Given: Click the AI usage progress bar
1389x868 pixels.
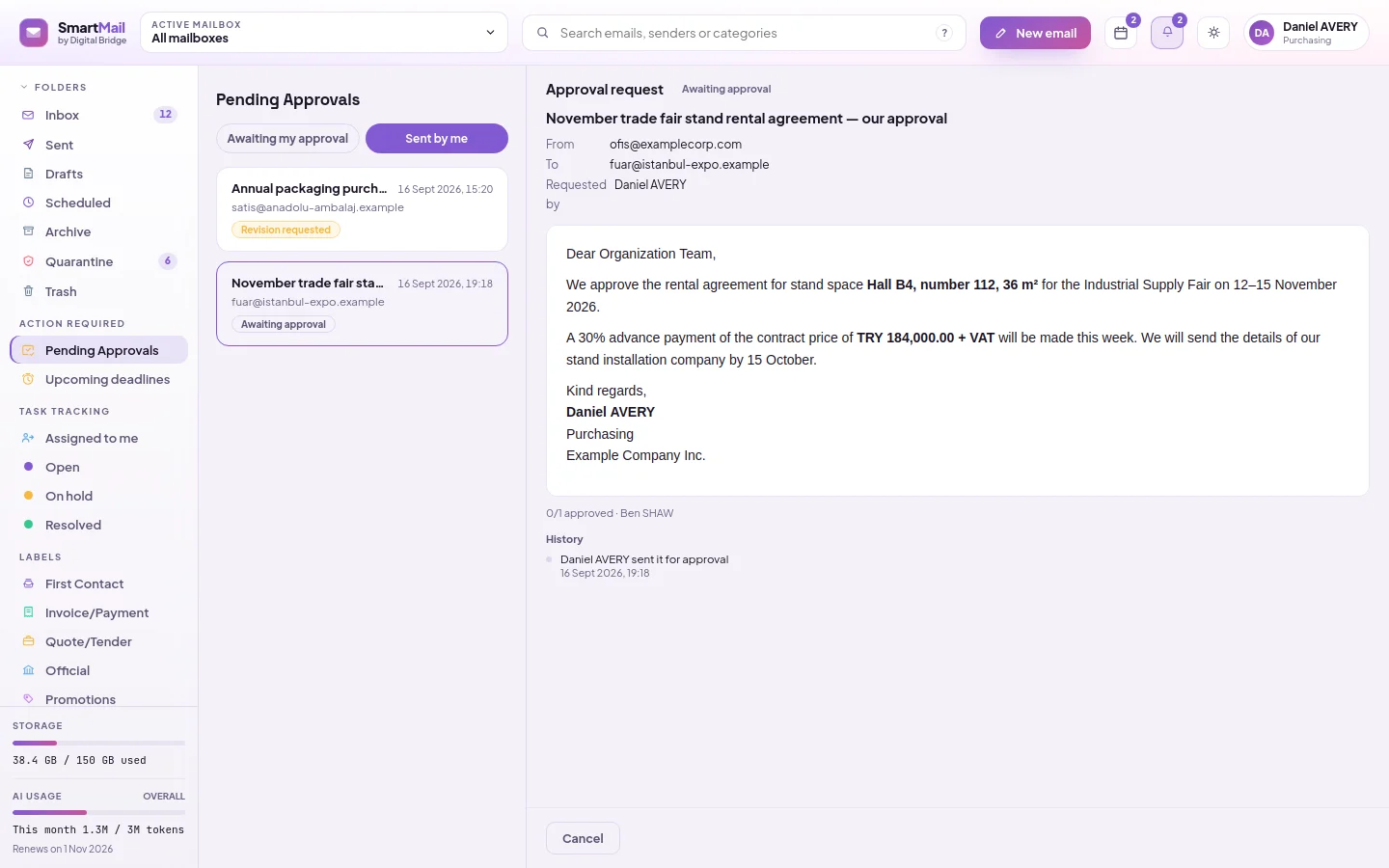Looking at the screenshot, I should point(98,812).
